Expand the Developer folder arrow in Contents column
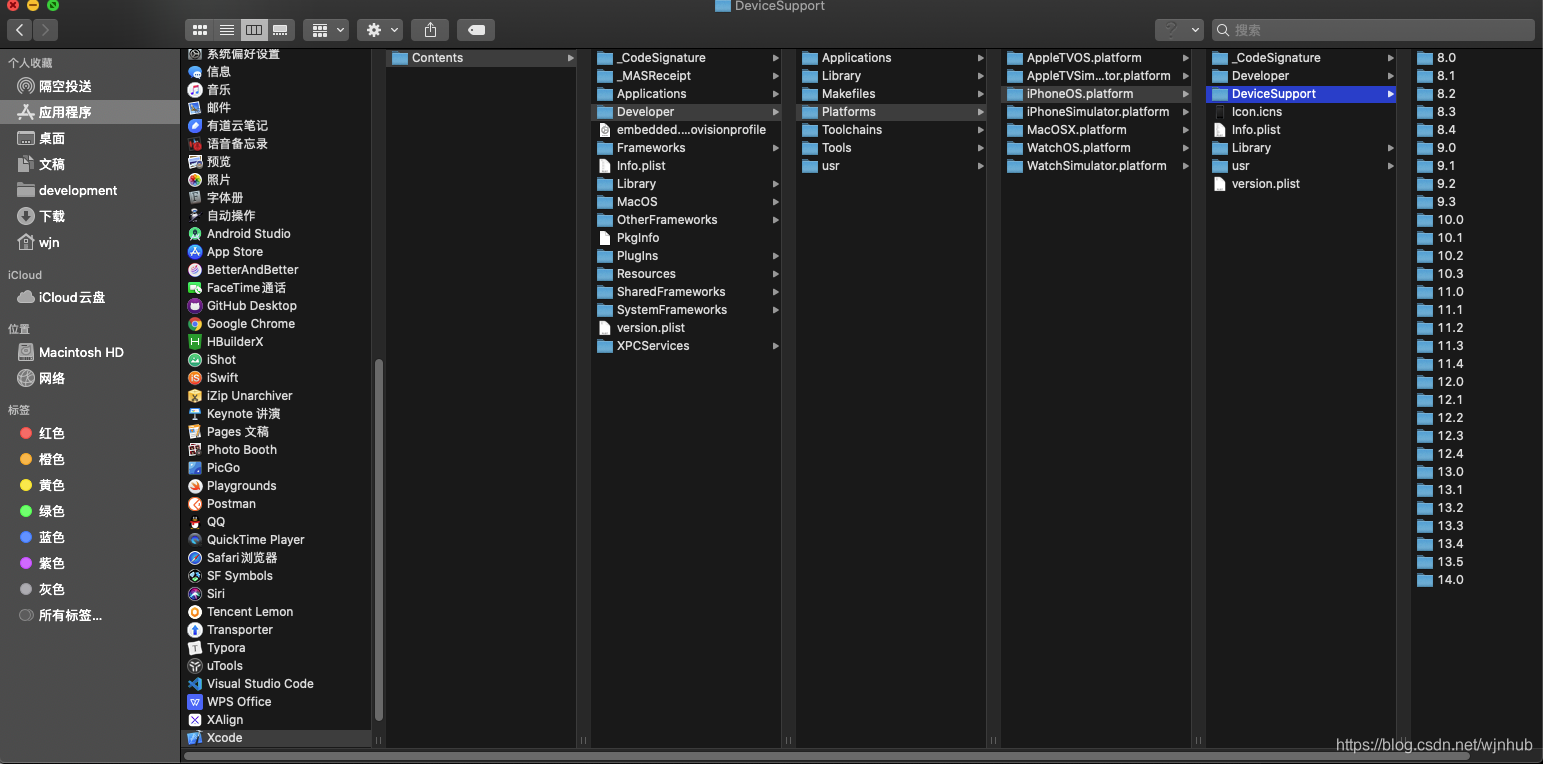This screenshot has width=1543, height=764. point(776,112)
